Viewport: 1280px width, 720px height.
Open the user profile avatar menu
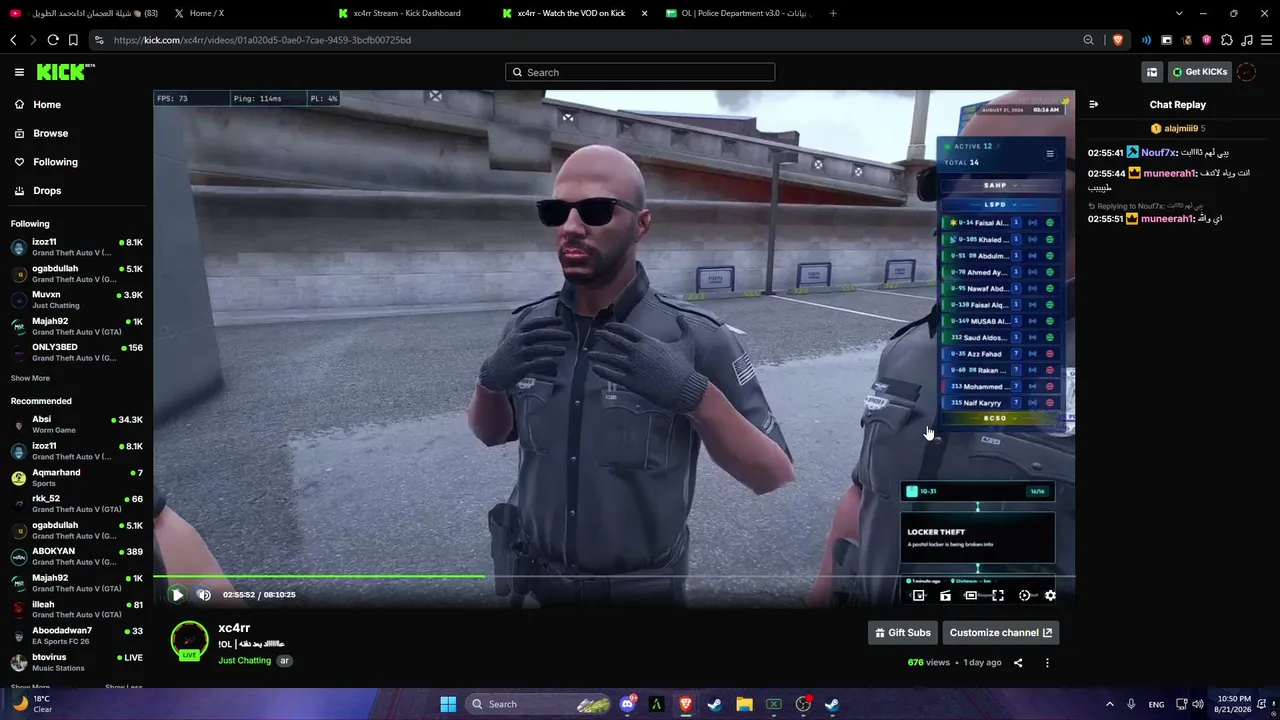1246,72
